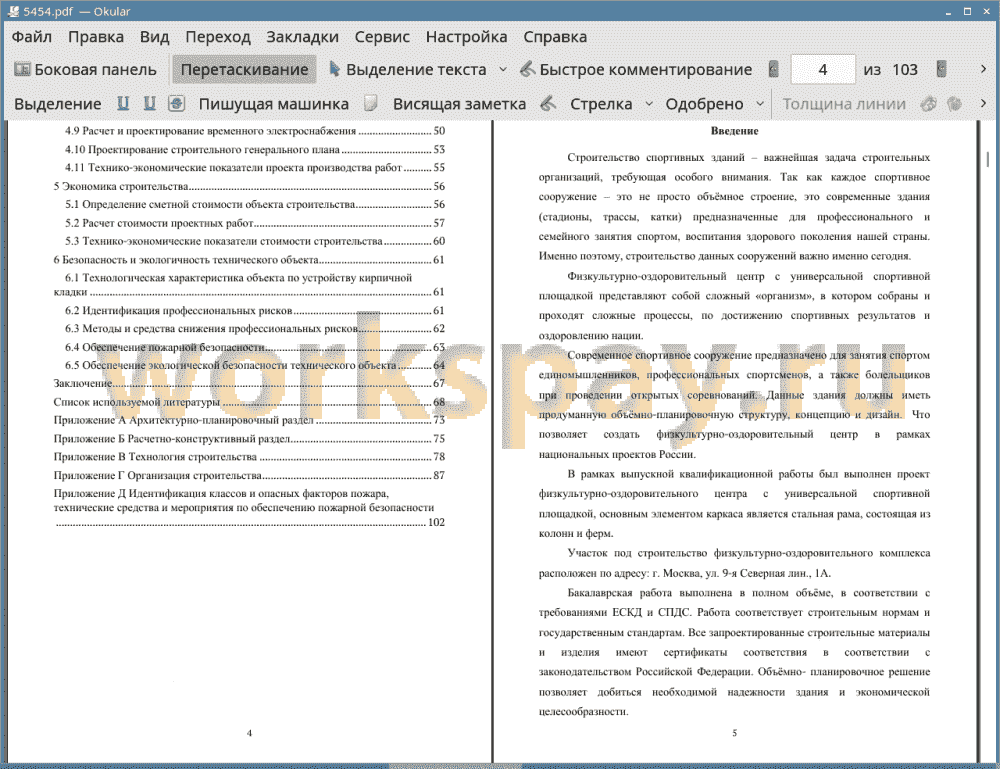The height and width of the screenshot is (769, 1000).
Task: Click "6.2 Идентификация профессиональных рисков" entry
Action: coord(255,311)
